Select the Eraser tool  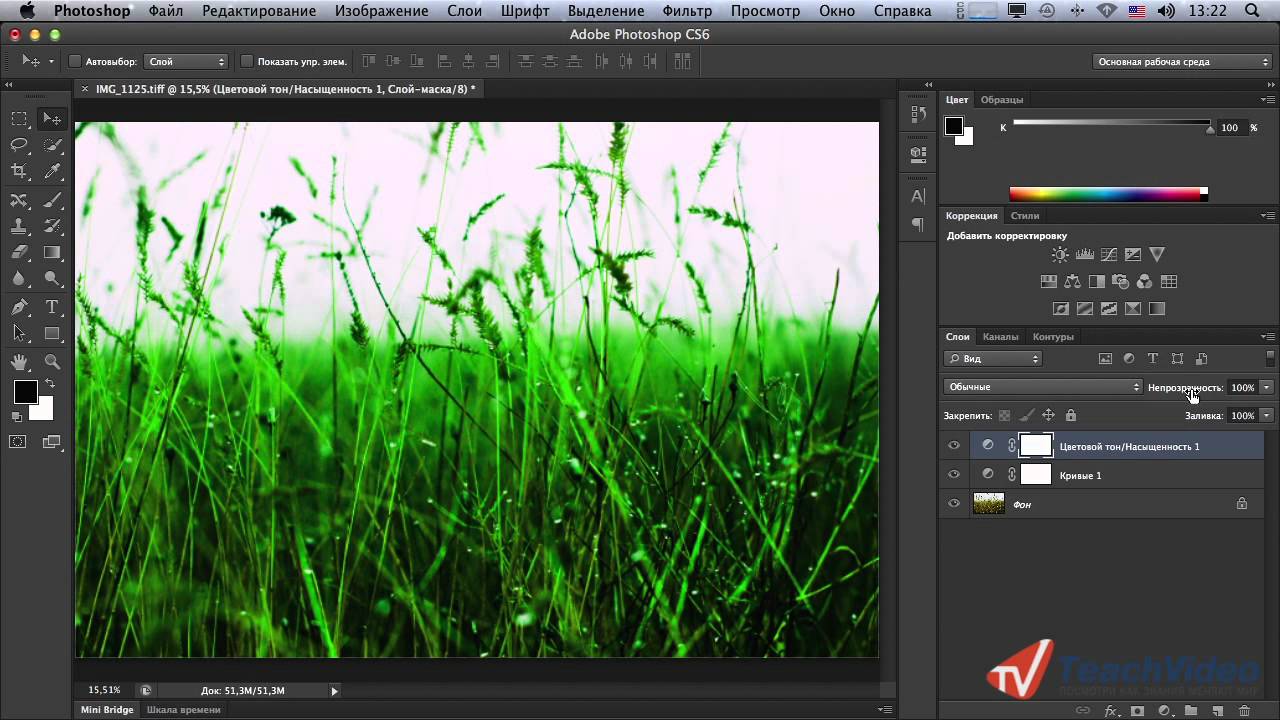coord(19,253)
